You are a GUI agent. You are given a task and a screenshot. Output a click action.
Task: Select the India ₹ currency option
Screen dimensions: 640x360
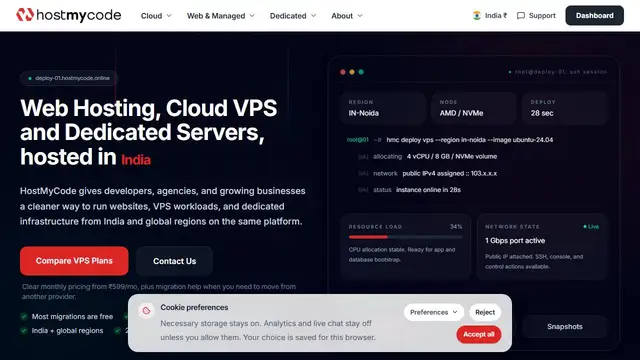click(490, 16)
